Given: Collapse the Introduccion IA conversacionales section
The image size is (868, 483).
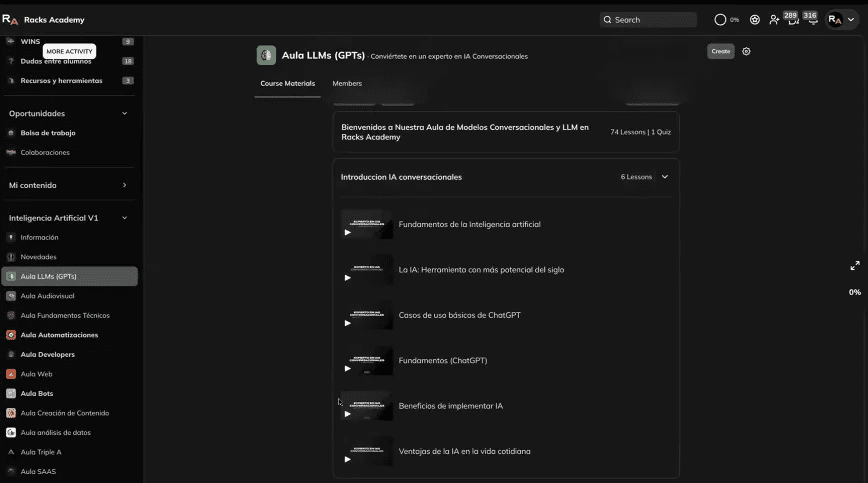Looking at the screenshot, I should [664, 177].
